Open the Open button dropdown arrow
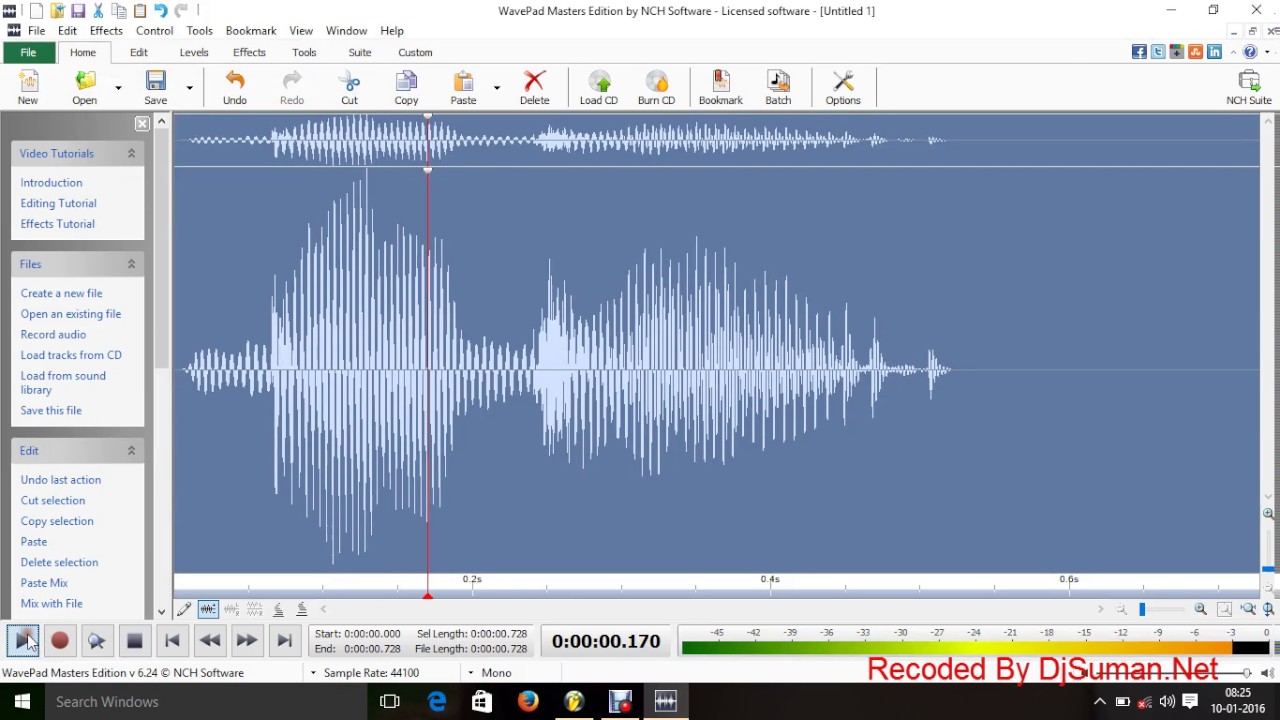The height and width of the screenshot is (720, 1280). pos(118,88)
